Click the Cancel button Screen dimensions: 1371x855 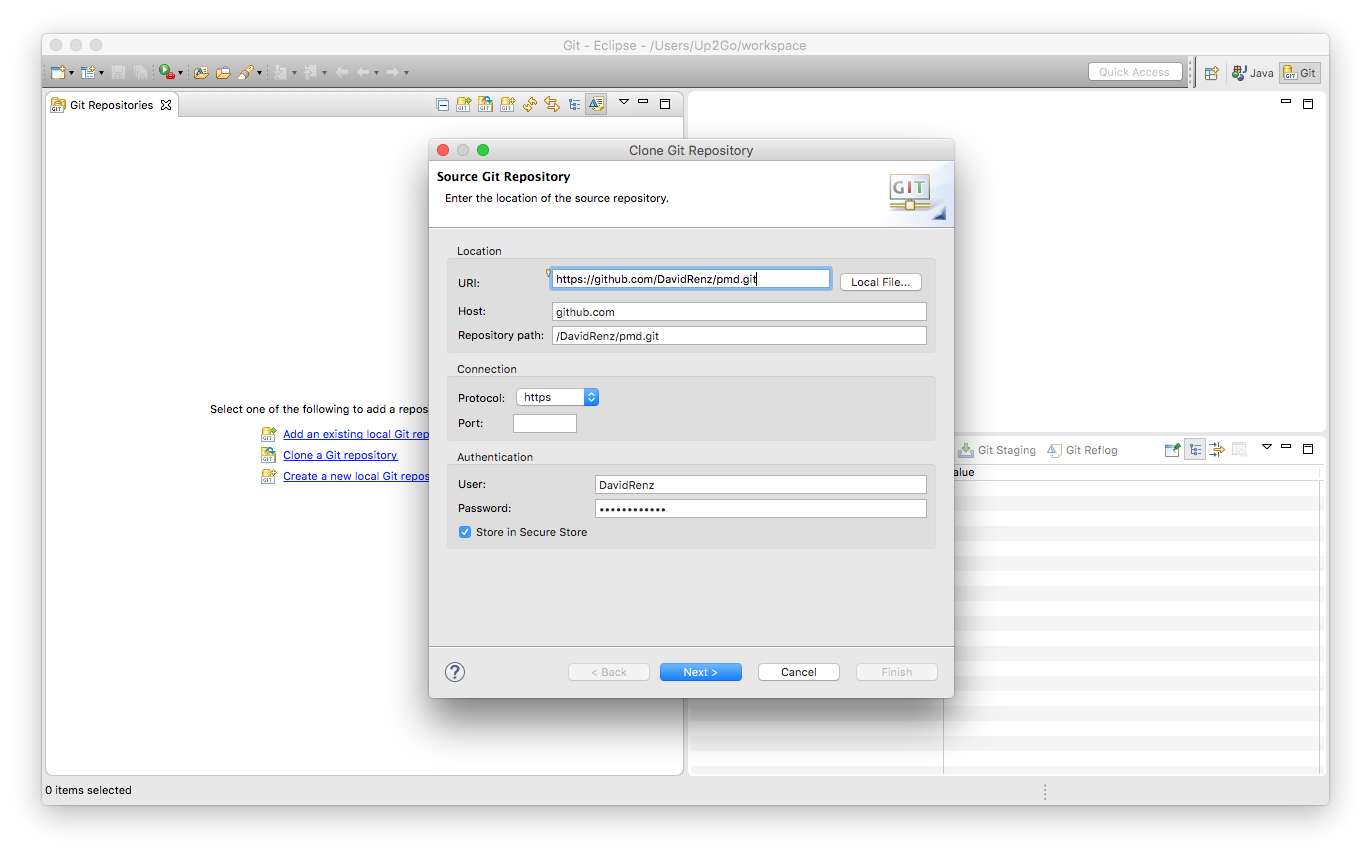point(799,672)
